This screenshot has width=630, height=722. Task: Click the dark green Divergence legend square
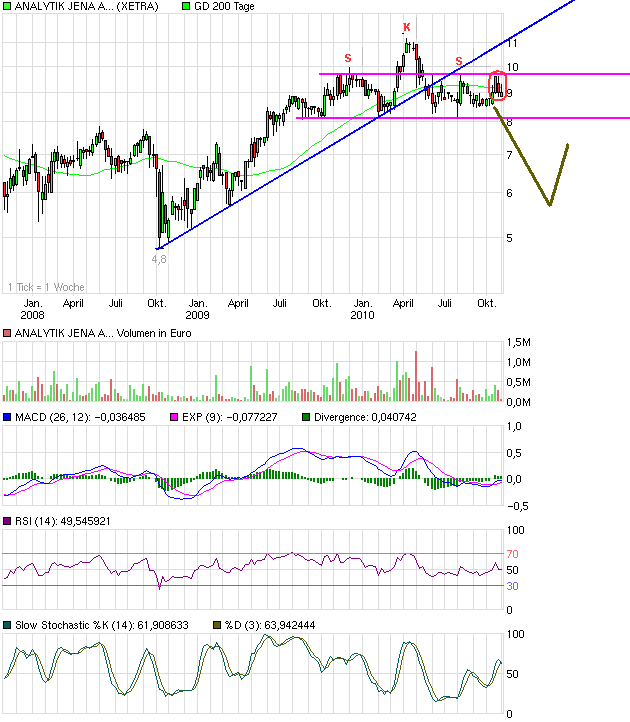[306, 417]
